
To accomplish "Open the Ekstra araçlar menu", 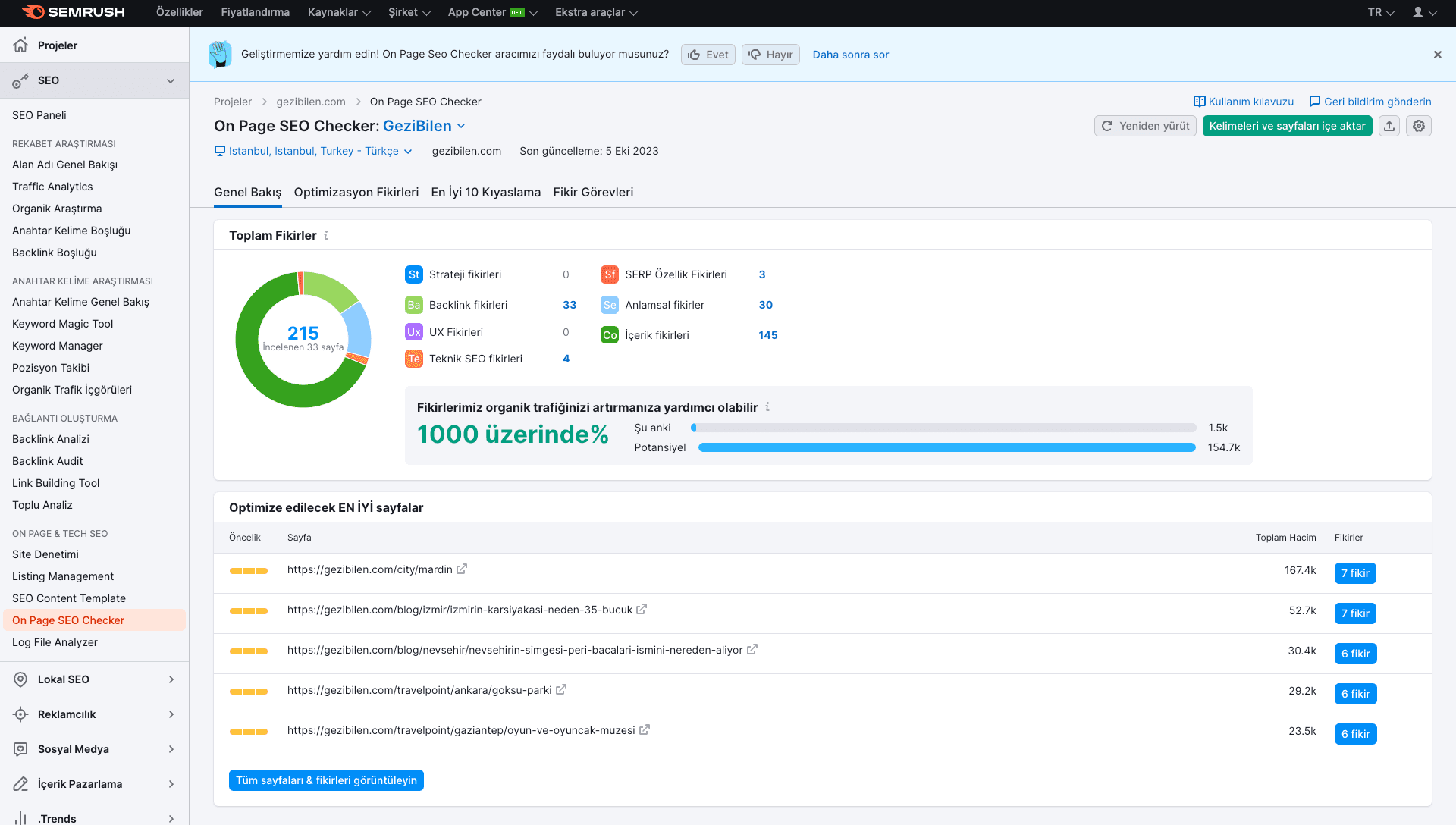I will (596, 12).
